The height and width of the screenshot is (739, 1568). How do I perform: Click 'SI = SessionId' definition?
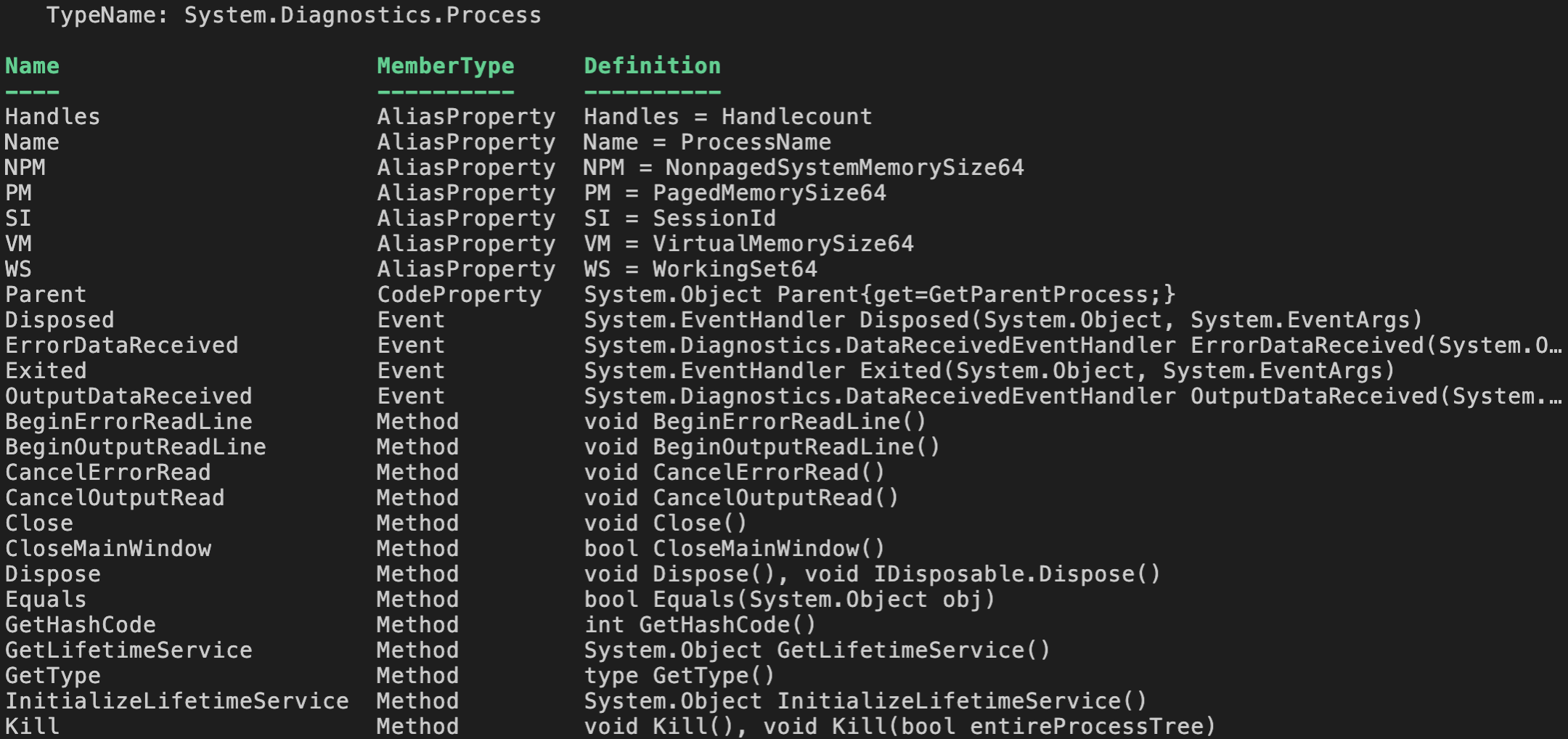pos(680,219)
